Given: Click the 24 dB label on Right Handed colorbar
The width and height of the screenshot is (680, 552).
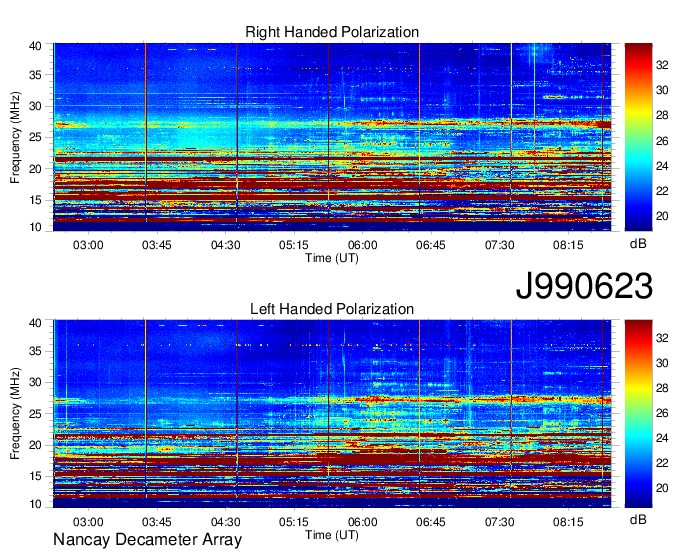Looking at the screenshot, I should click(662, 166).
